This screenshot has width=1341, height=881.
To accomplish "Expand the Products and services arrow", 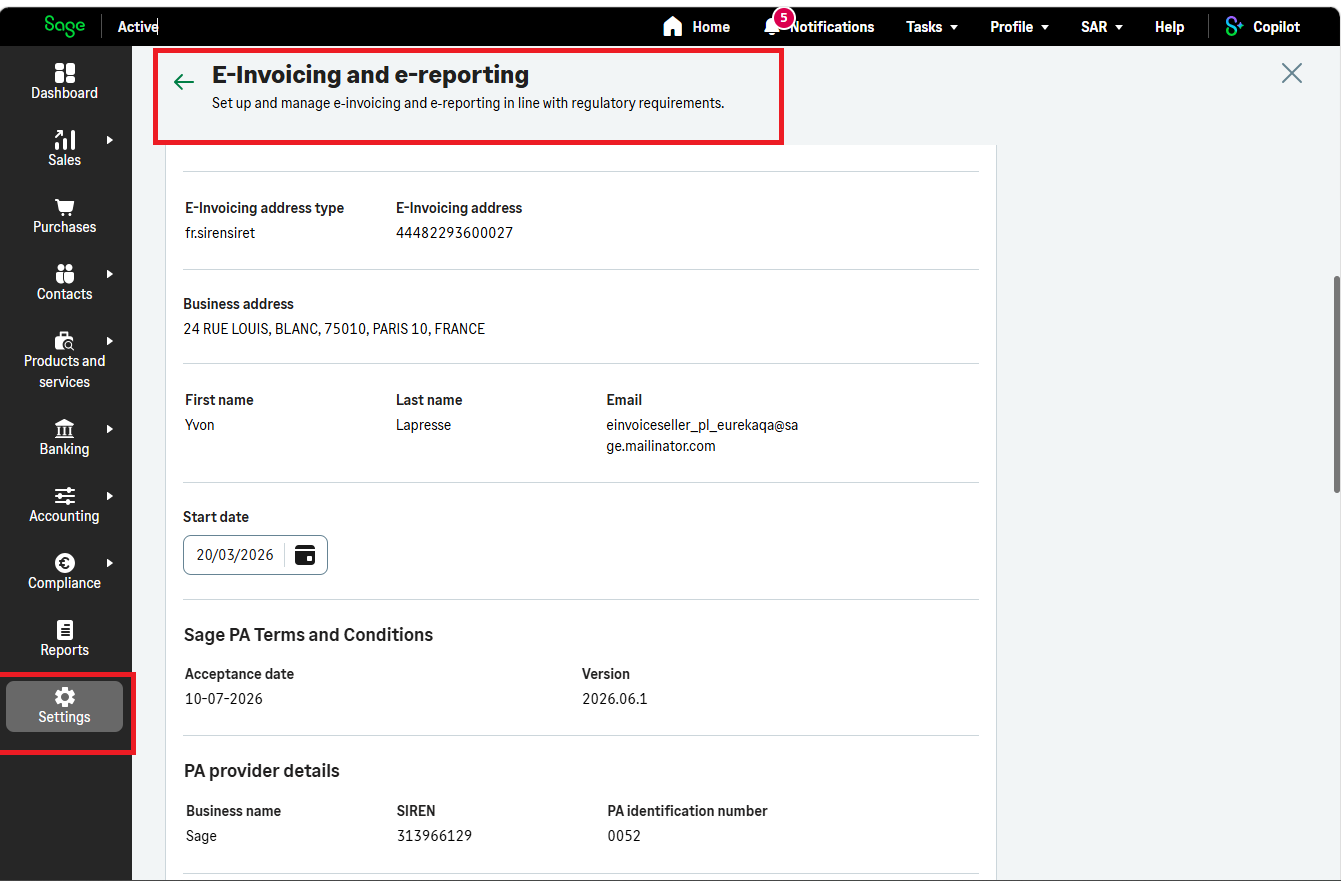I will pos(110,341).
